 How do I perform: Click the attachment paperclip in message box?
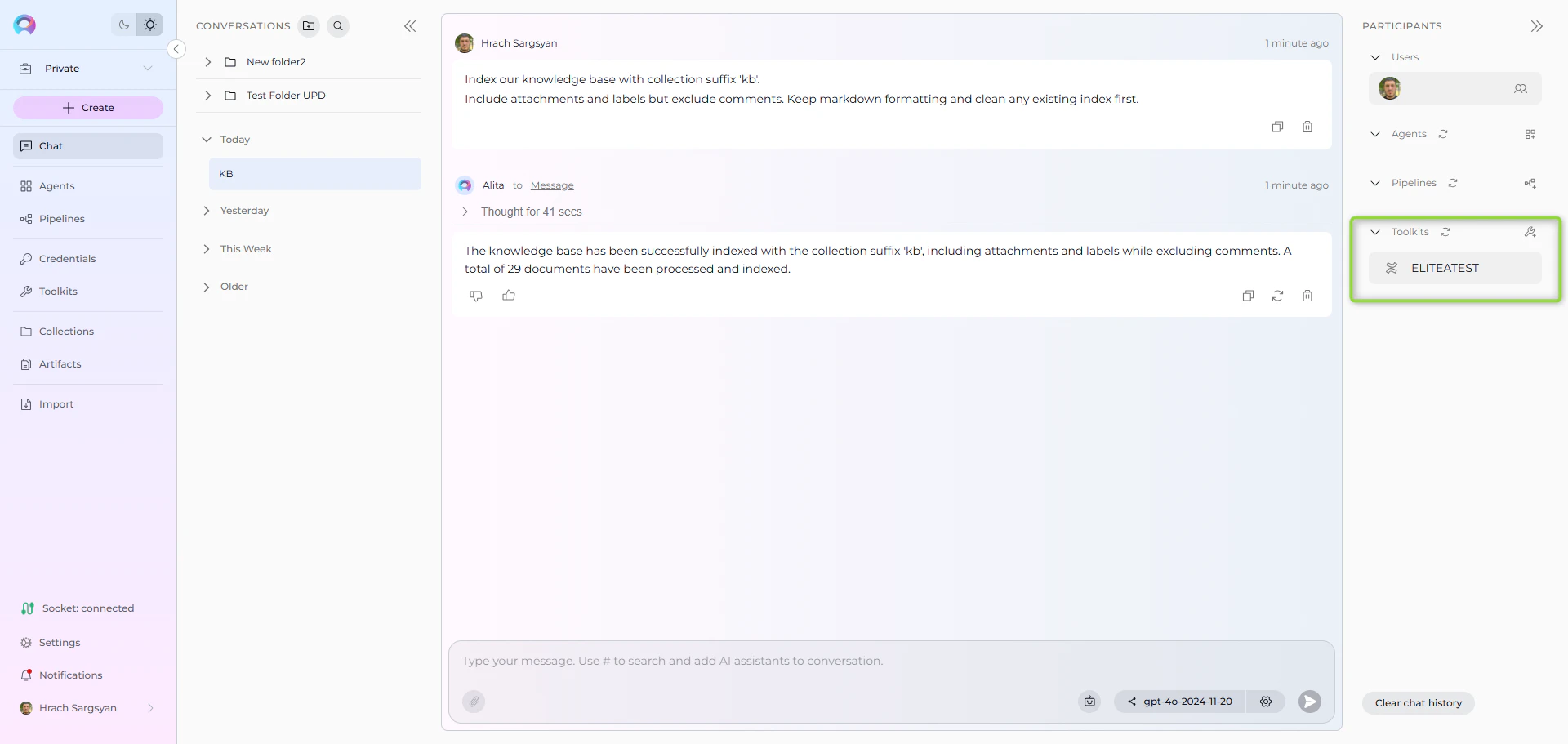point(474,702)
